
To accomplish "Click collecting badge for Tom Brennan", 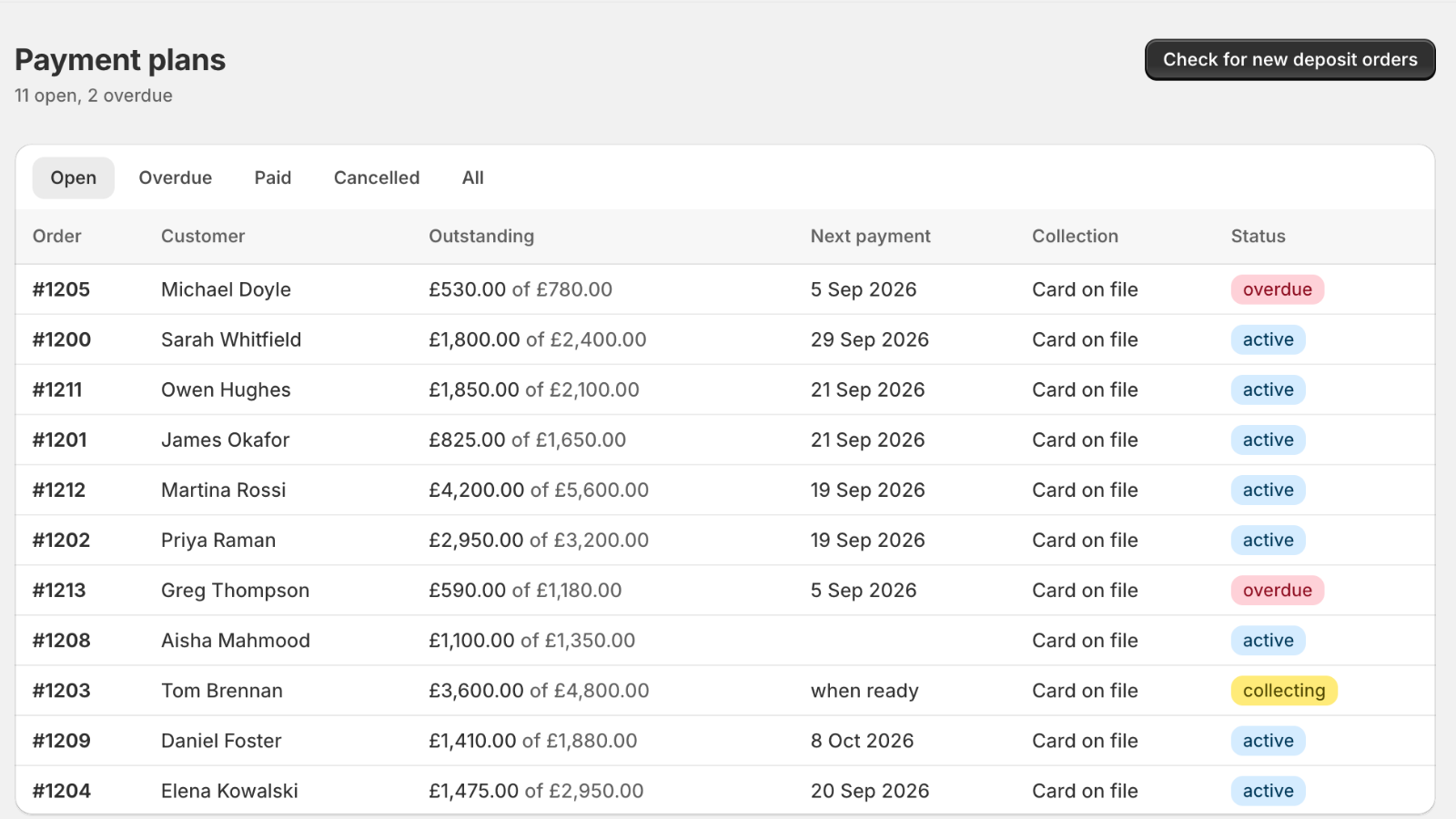I will pos(1284,690).
